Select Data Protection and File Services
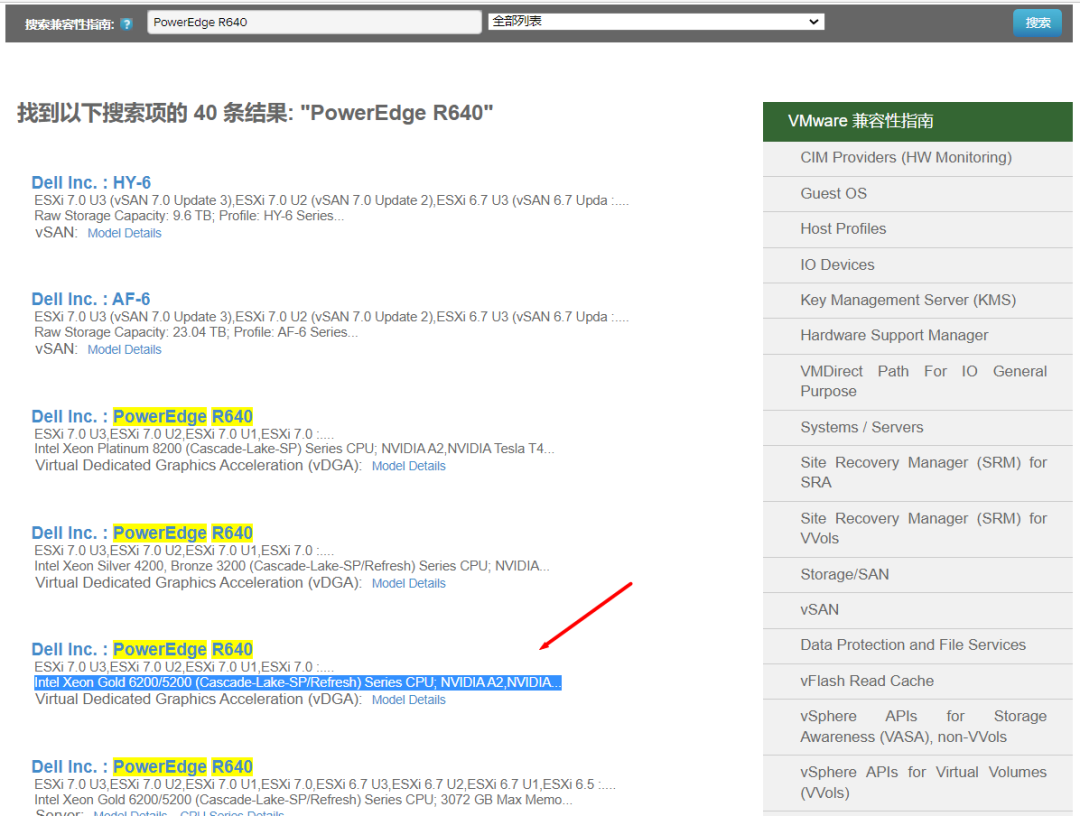 [x=917, y=645]
